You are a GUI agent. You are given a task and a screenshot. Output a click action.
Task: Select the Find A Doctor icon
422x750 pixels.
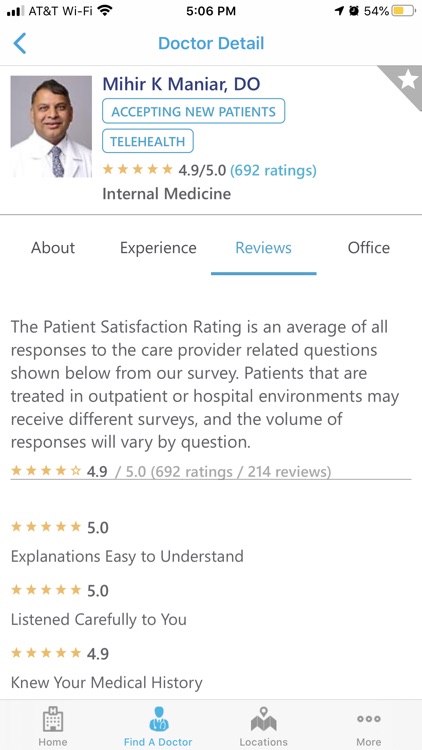point(158,719)
